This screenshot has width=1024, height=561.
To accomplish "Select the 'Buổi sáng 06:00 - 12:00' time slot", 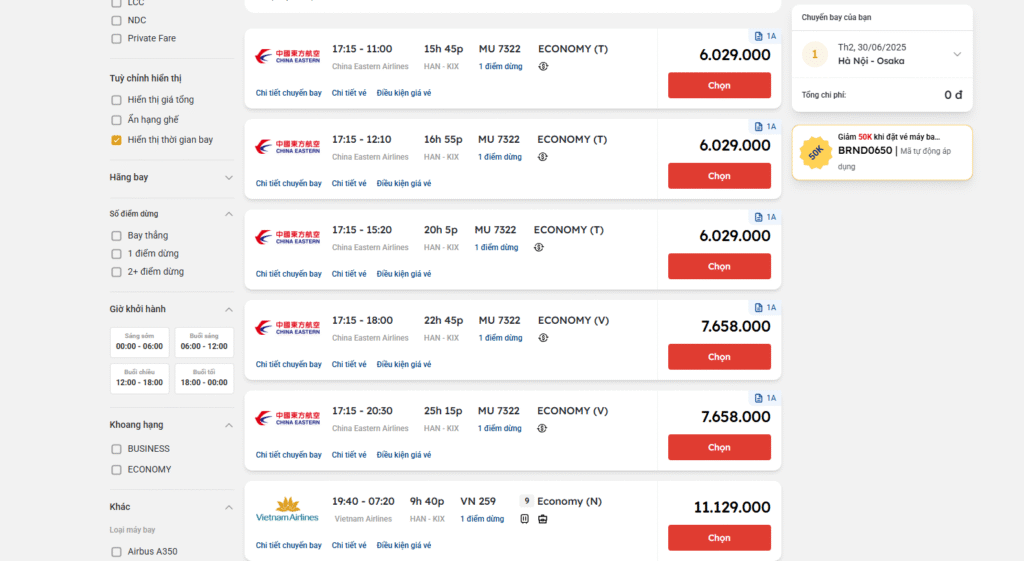I will pos(204,342).
